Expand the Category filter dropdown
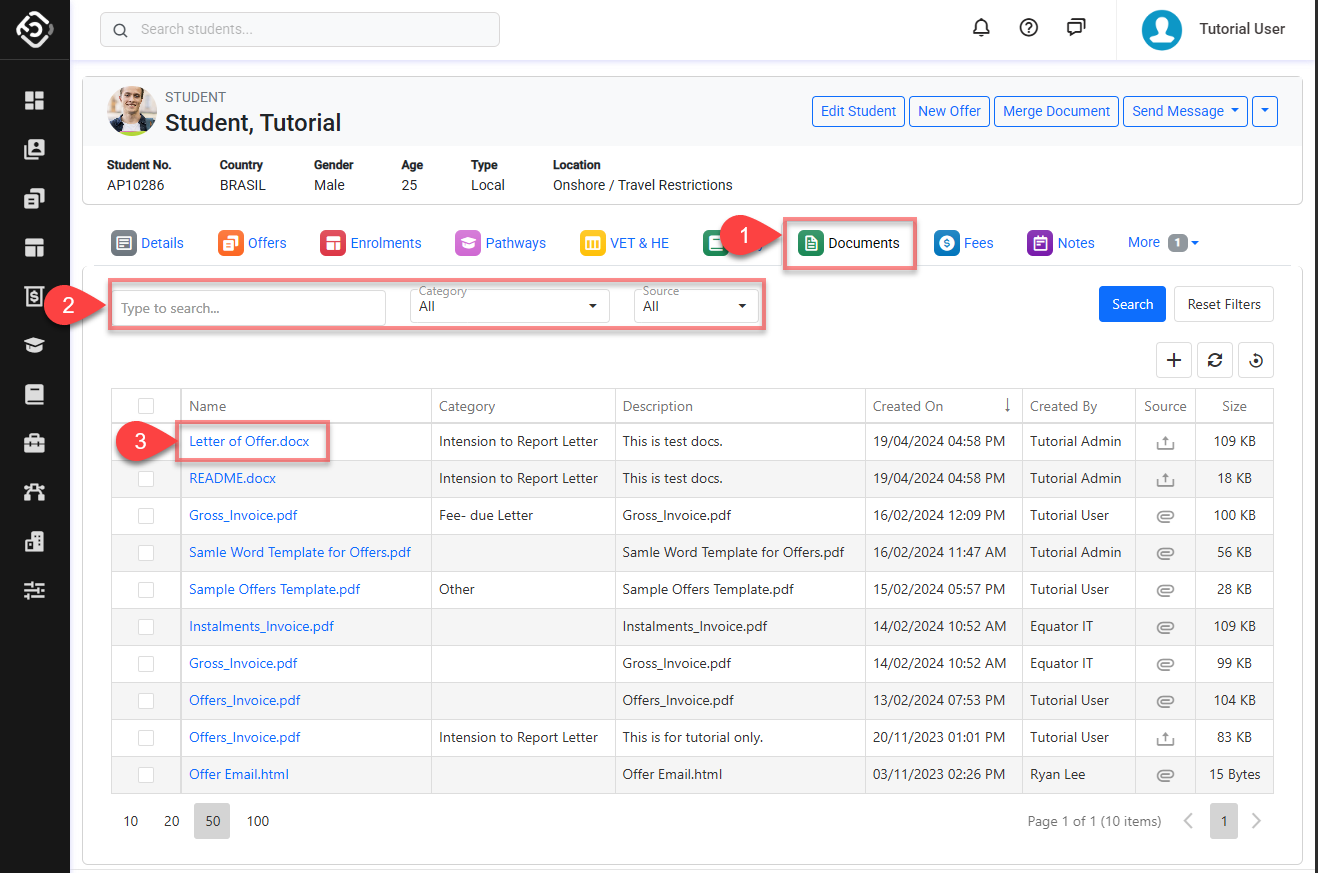Viewport: 1318px width, 873px height. coord(509,306)
